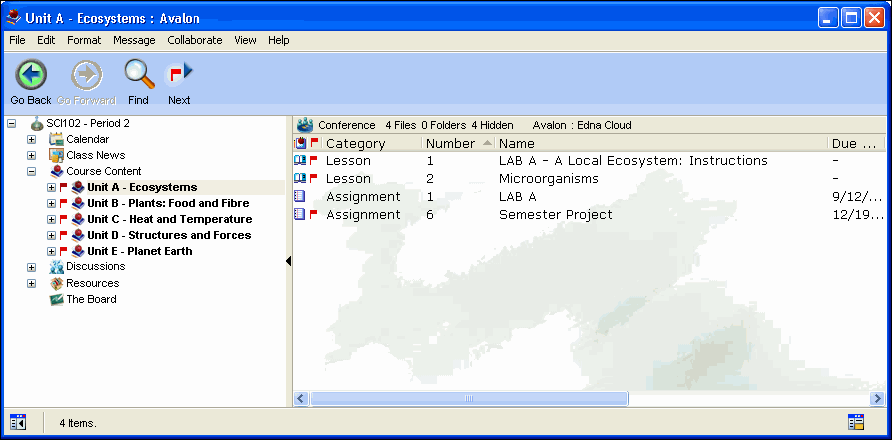
Task: Sort by the Due column header
Action: pyautogui.click(x=854, y=144)
